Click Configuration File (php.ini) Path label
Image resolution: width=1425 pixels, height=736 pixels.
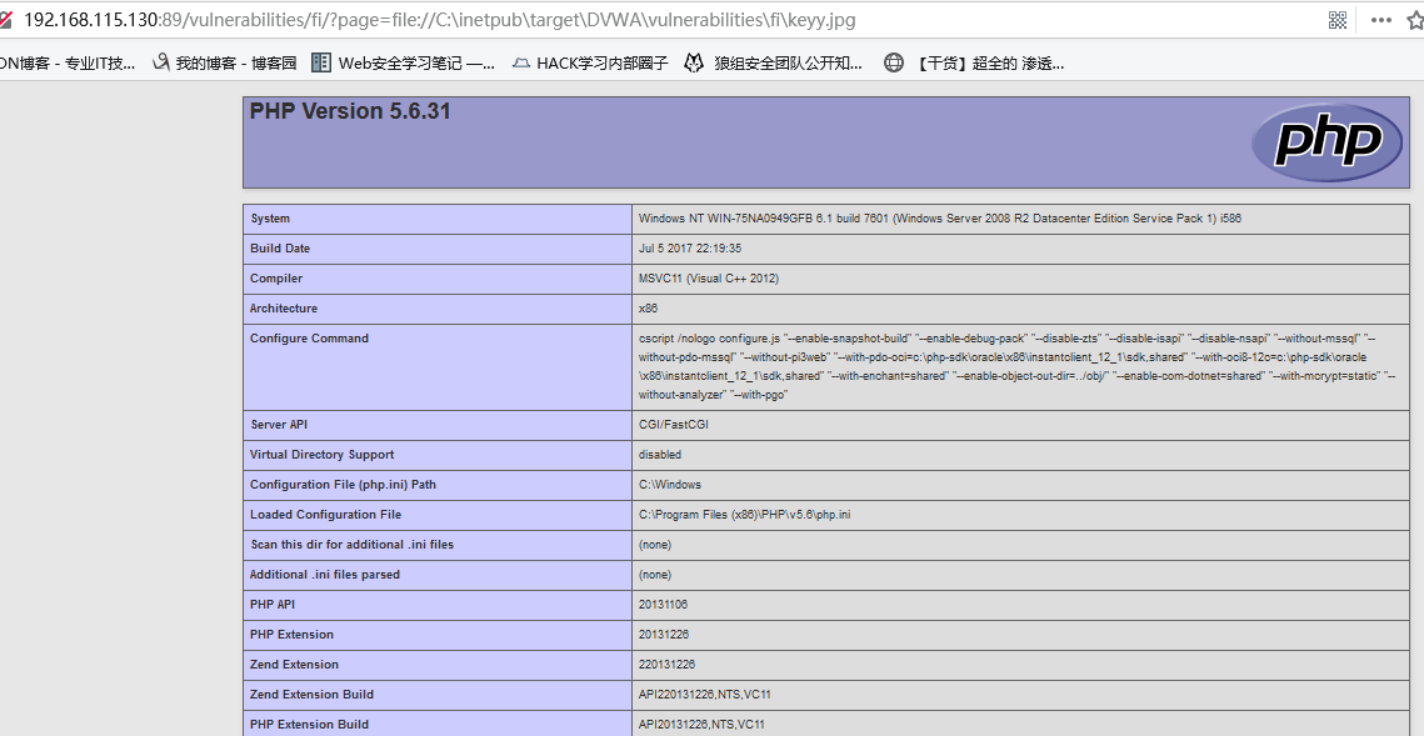pyautogui.click(x=343, y=484)
